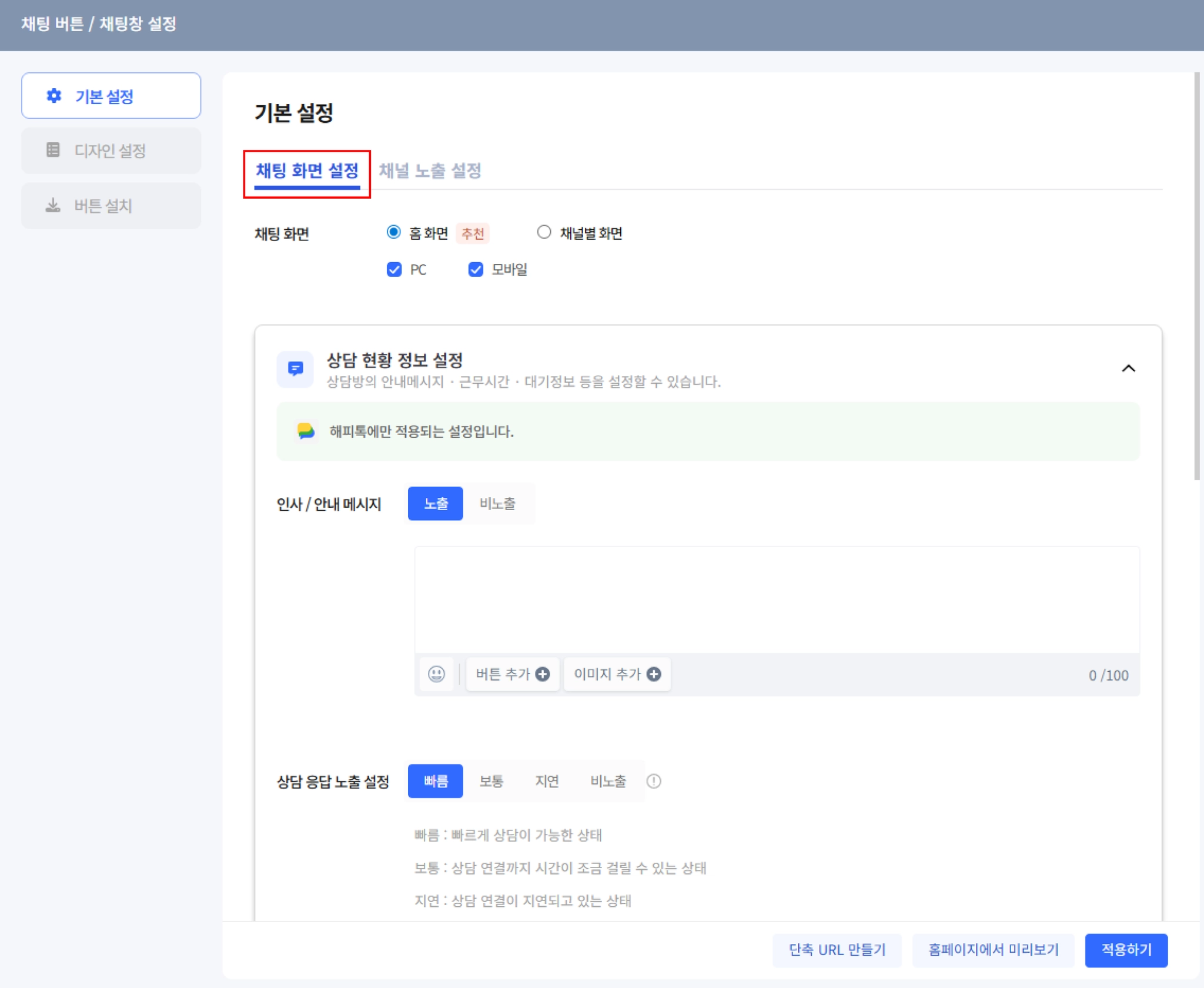Select the 채널별 화면 radio button
Image resolution: width=1204 pixels, height=988 pixels.
(544, 232)
